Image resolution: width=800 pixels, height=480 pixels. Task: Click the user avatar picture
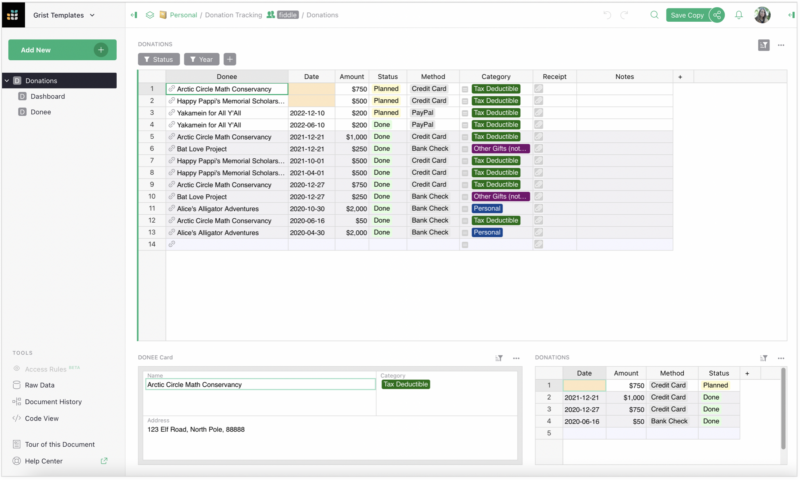(x=763, y=15)
